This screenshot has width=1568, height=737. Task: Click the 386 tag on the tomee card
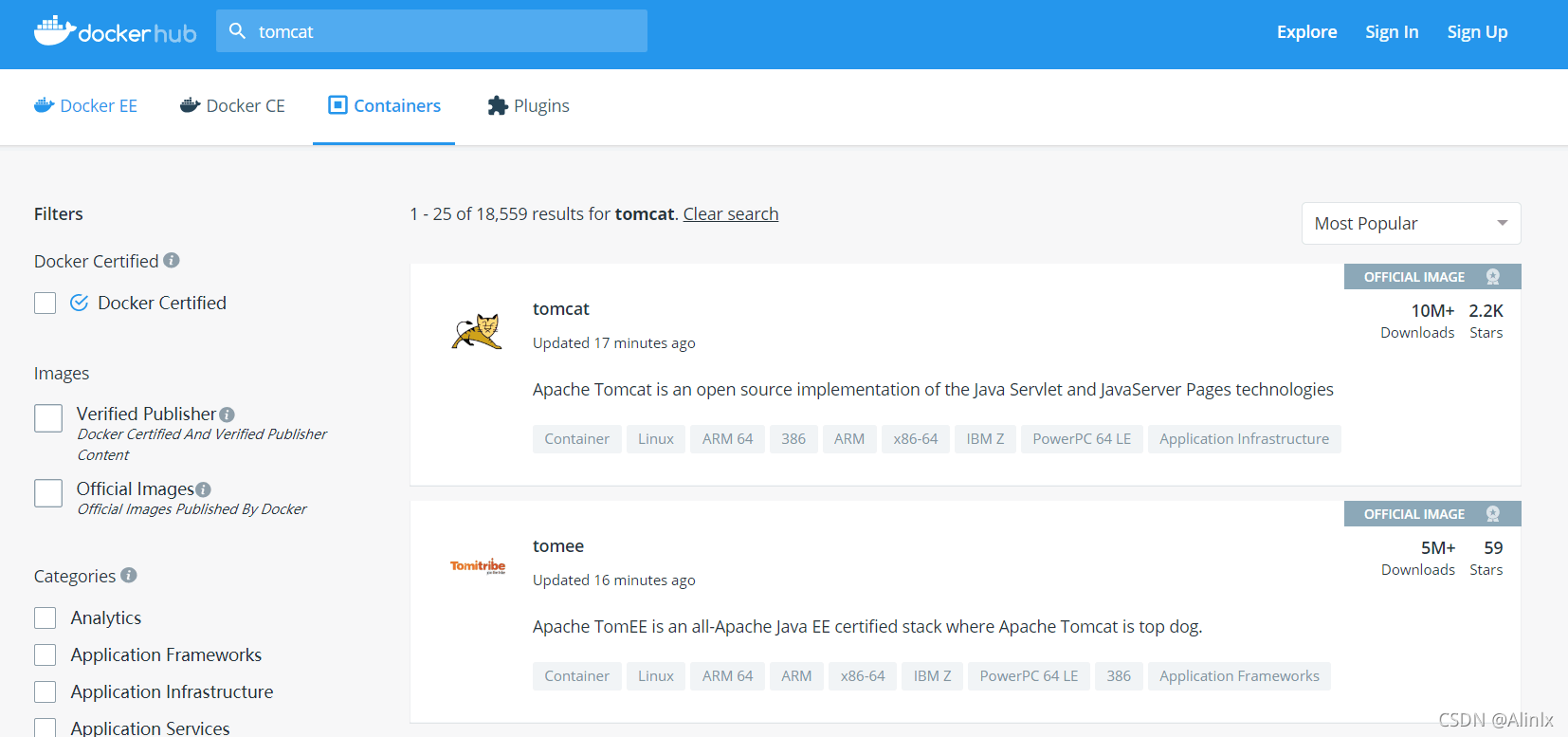(1119, 675)
